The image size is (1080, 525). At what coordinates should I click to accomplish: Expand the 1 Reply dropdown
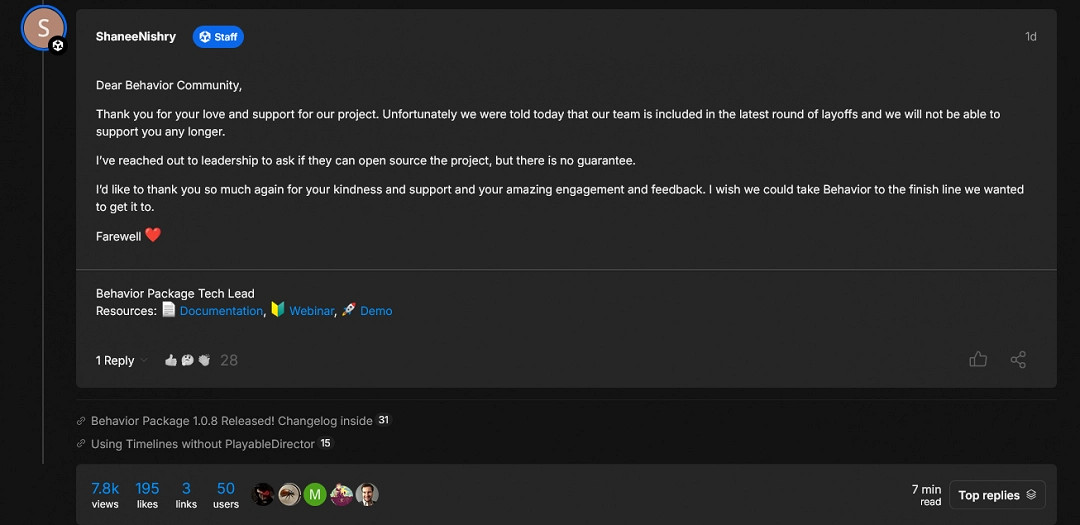point(121,361)
